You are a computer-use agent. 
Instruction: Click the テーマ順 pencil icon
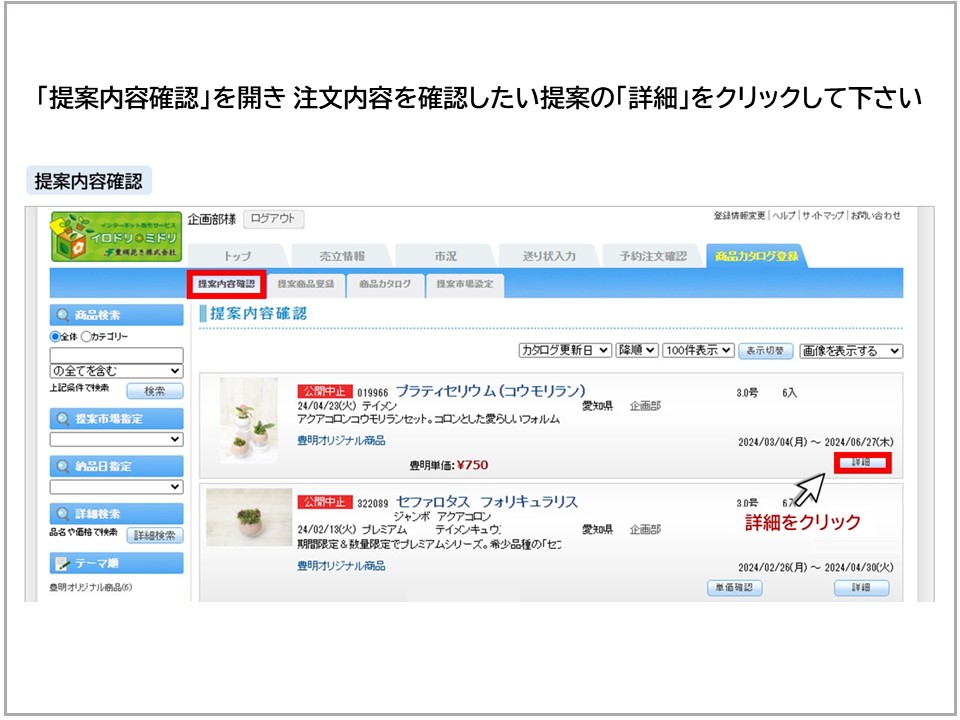[63, 563]
